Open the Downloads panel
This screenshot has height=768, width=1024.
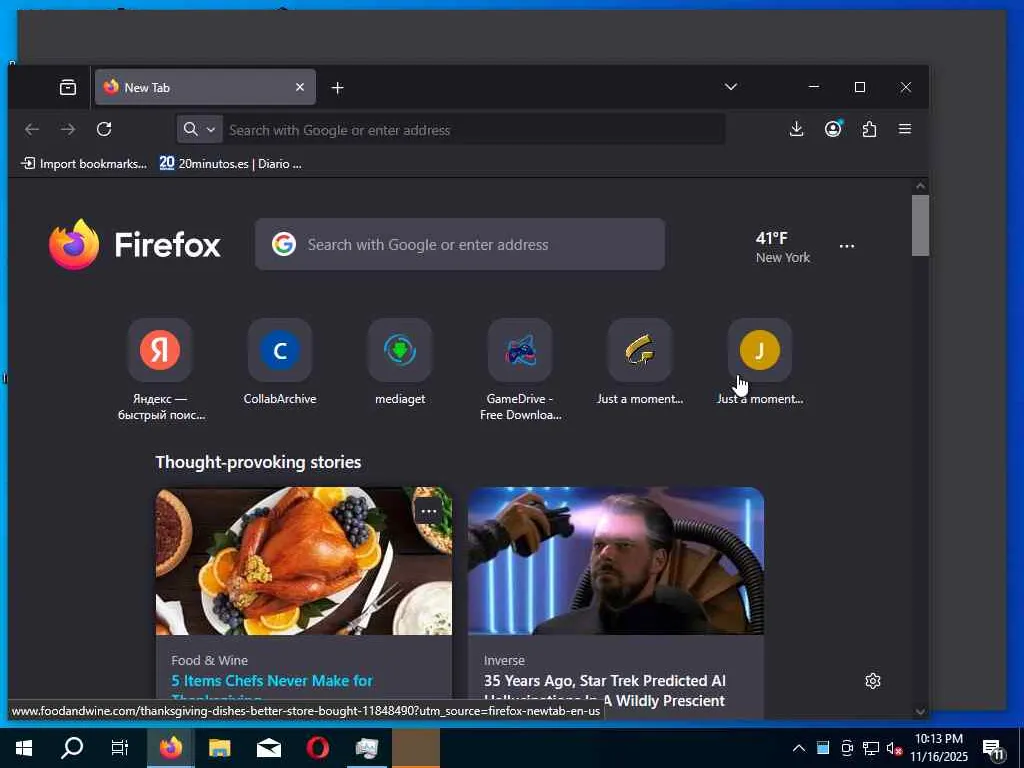pos(796,129)
